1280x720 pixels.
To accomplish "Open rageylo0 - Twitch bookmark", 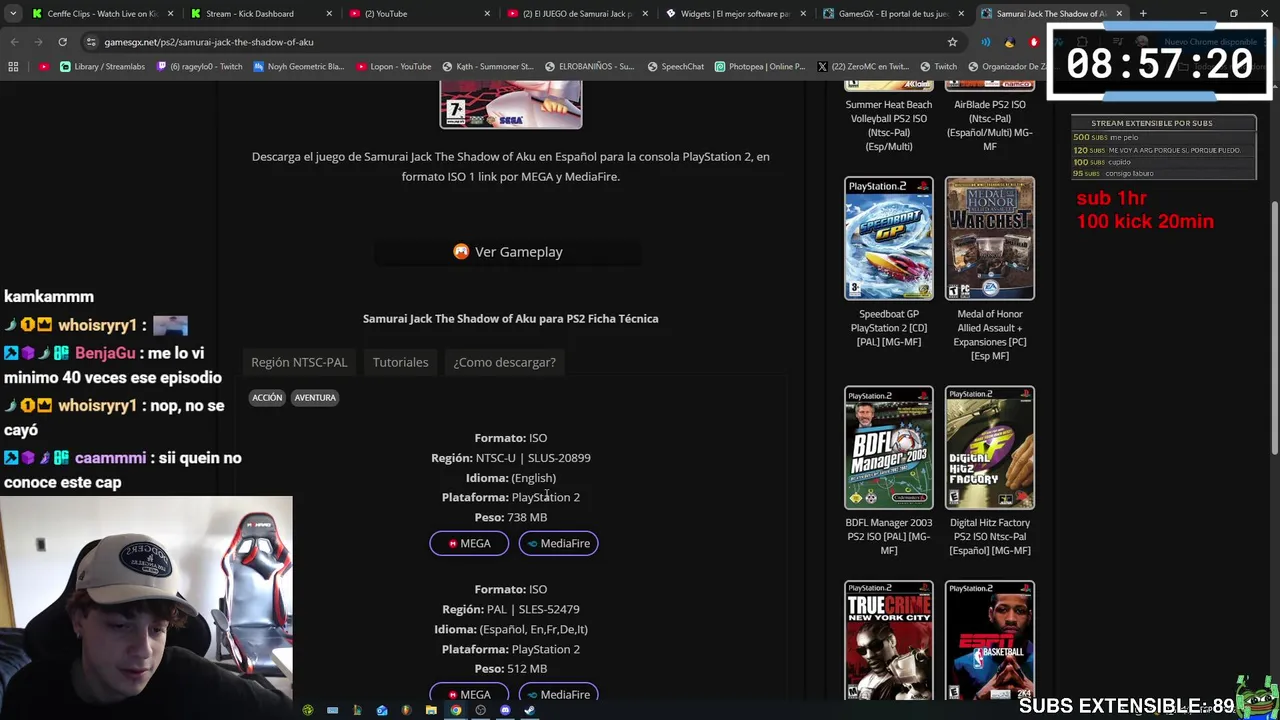I will pos(198,66).
